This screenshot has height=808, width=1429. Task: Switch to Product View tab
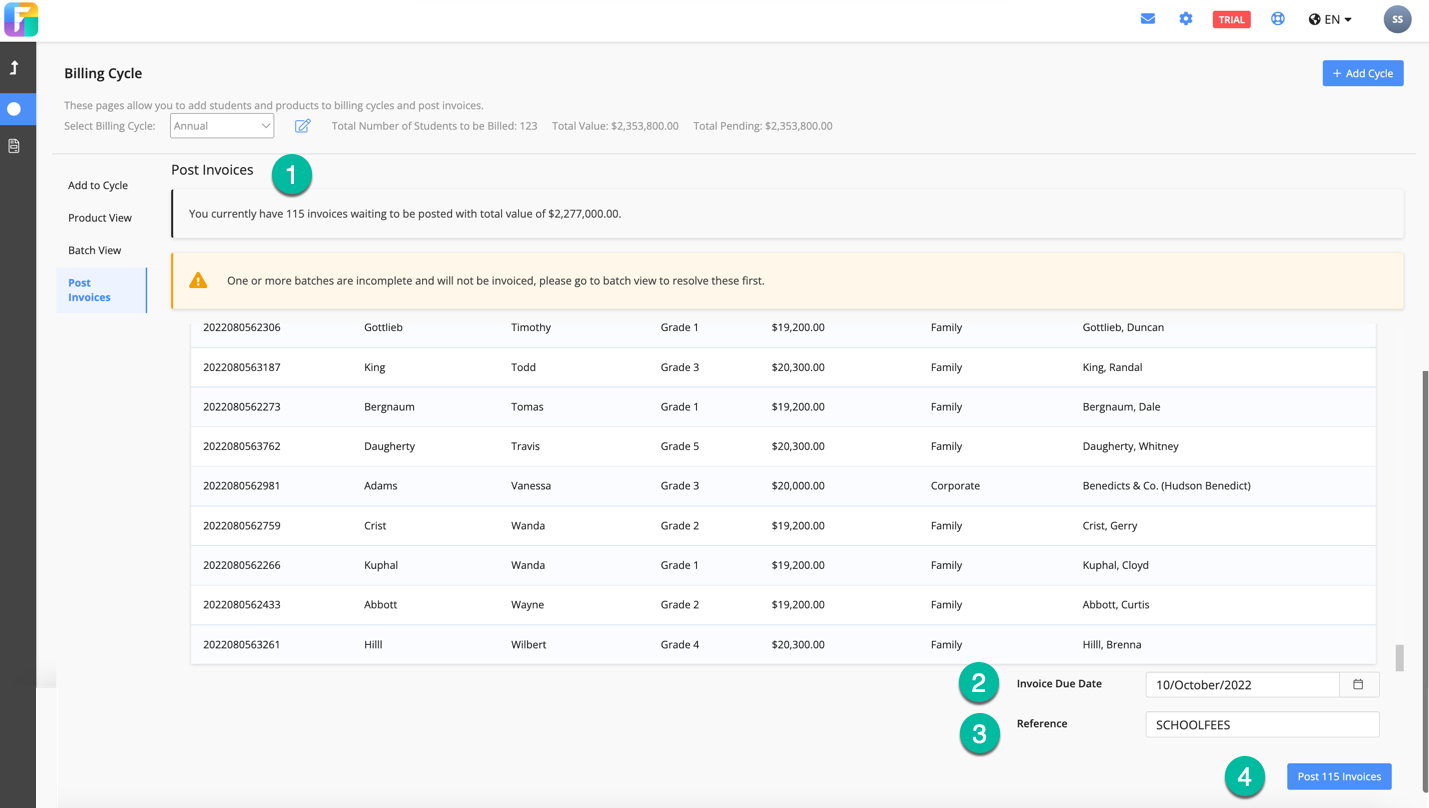[x=100, y=218]
